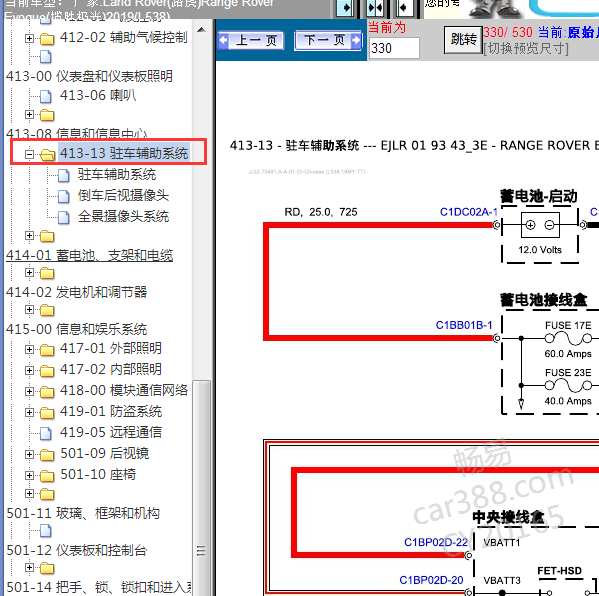Image resolution: width=599 pixels, height=596 pixels.
Task: Click the document icon beside 倒车后视摄像头
Action: (63, 197)
